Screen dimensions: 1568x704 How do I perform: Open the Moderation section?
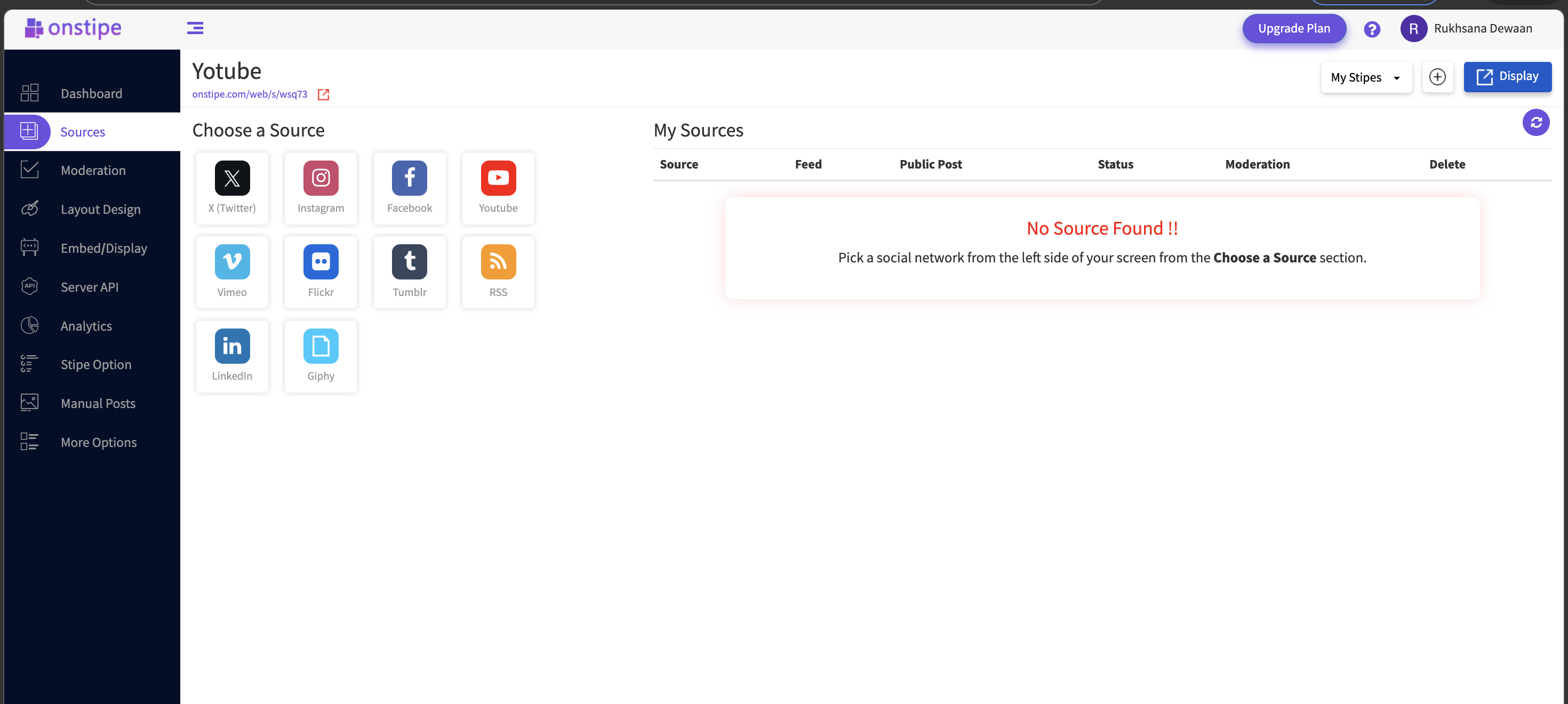(x=93, y=170)
